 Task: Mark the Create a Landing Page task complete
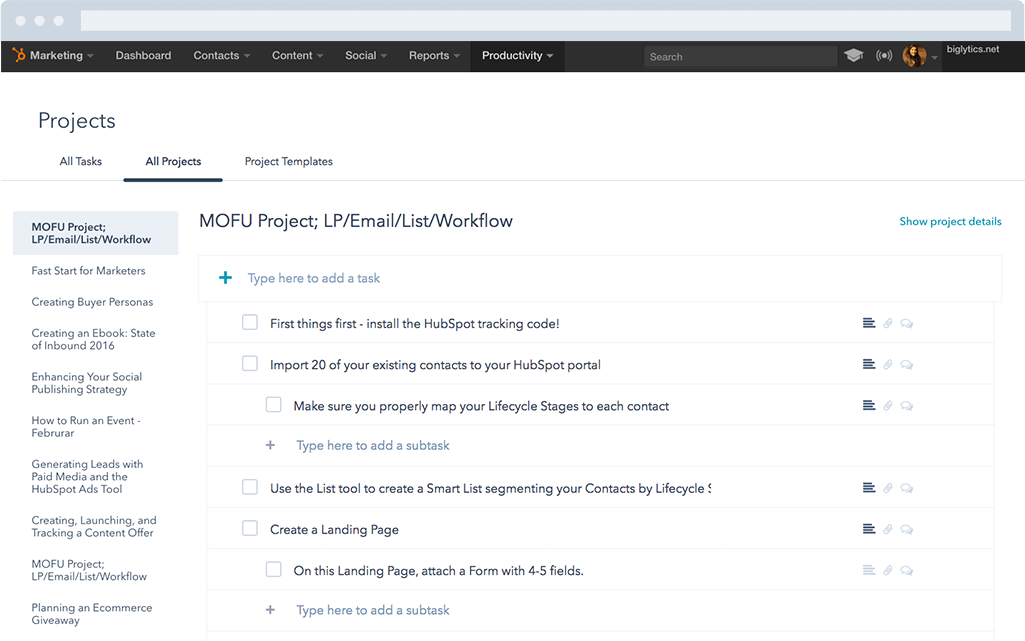pyautogui.click(x=248, y=529)
